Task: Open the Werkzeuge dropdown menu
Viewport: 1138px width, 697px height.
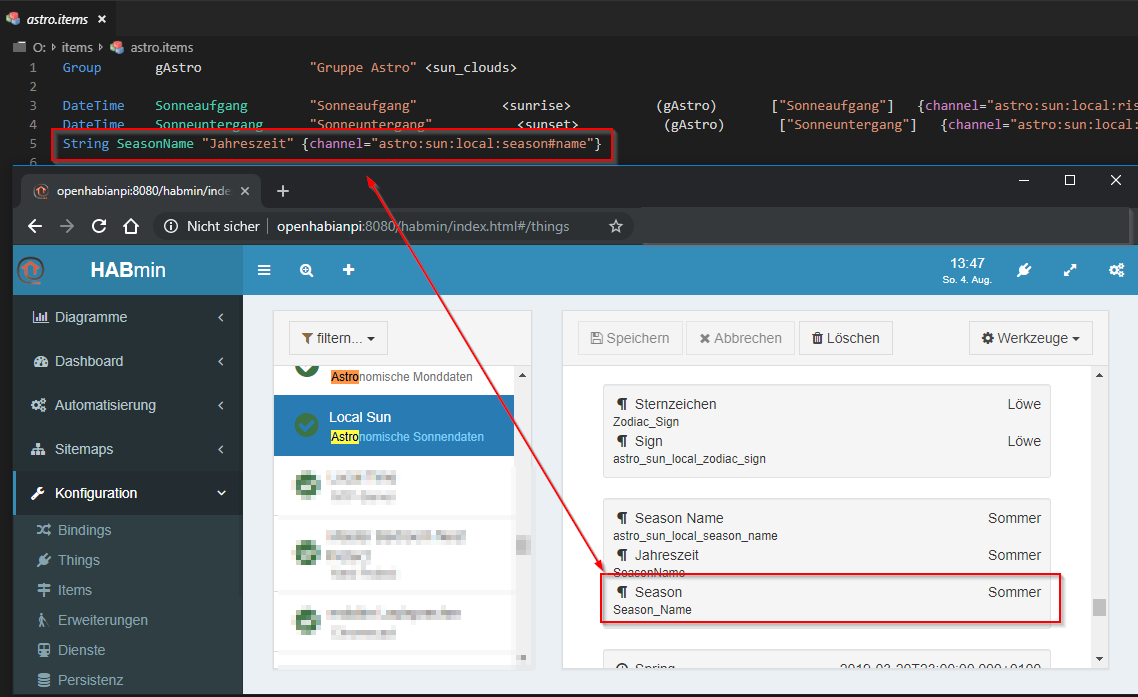Action: pos(1030,338)
